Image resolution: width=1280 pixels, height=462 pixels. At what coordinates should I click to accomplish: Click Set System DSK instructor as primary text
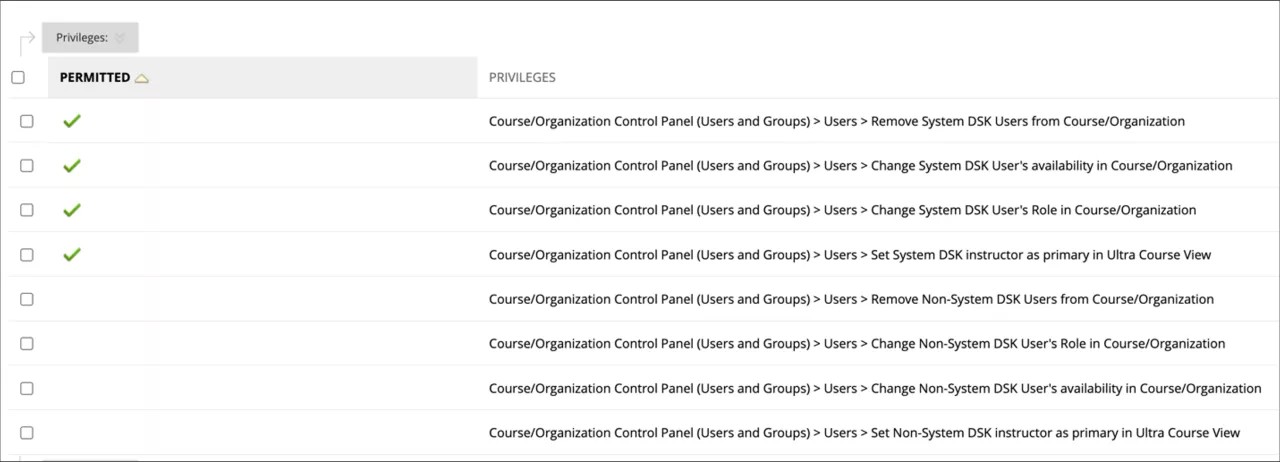point(849,255)
